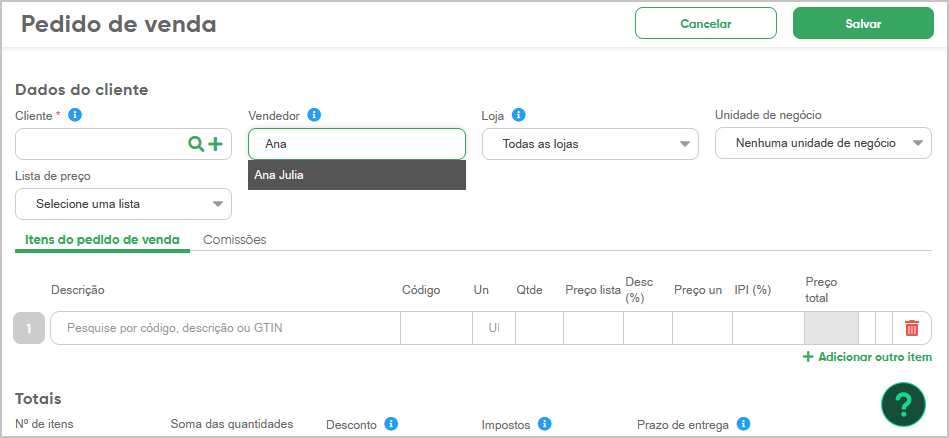Click the Qtde field in row 1
This screenshot has height=438, width=949.
539,328
